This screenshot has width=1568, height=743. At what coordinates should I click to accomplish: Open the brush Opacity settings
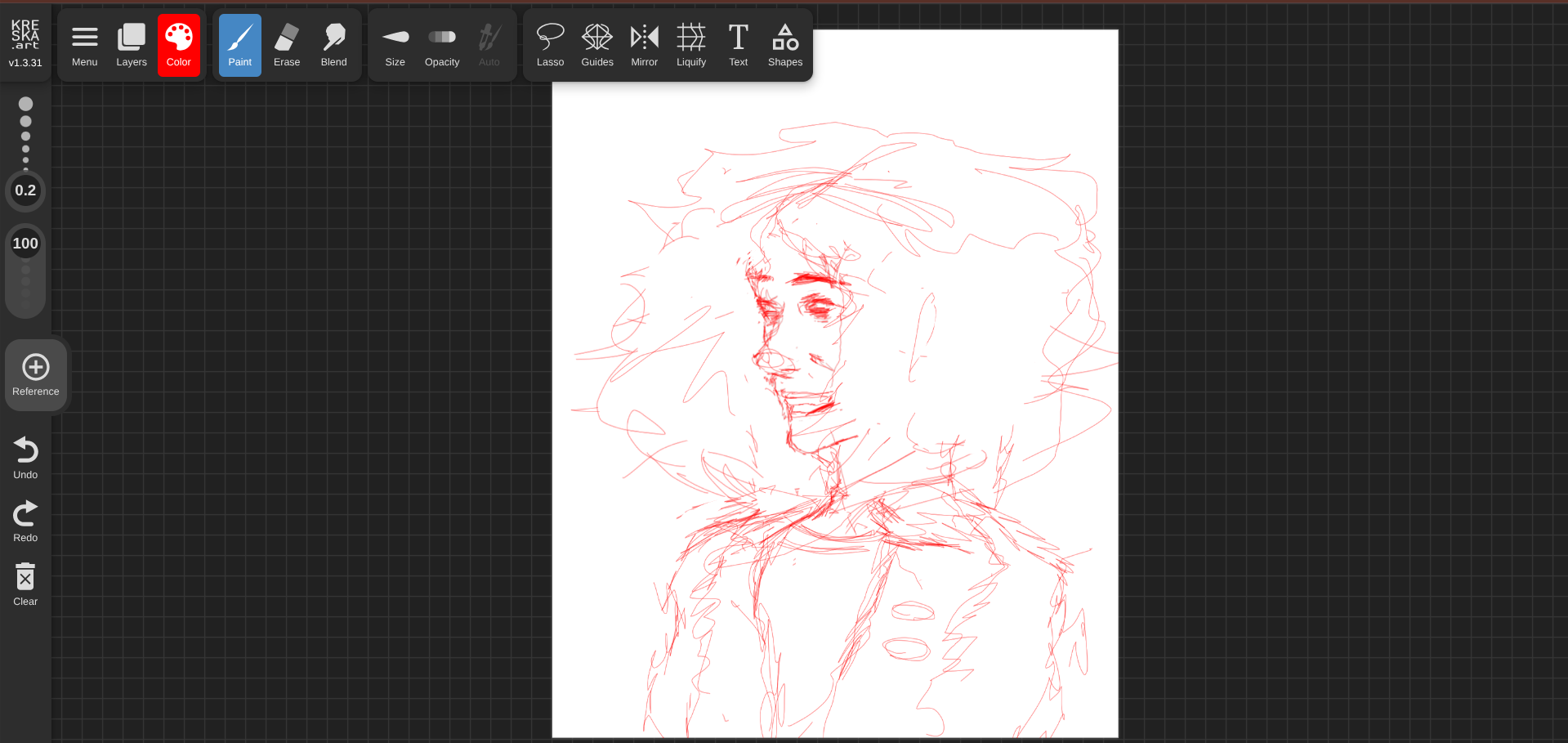(x=442, y=46)
